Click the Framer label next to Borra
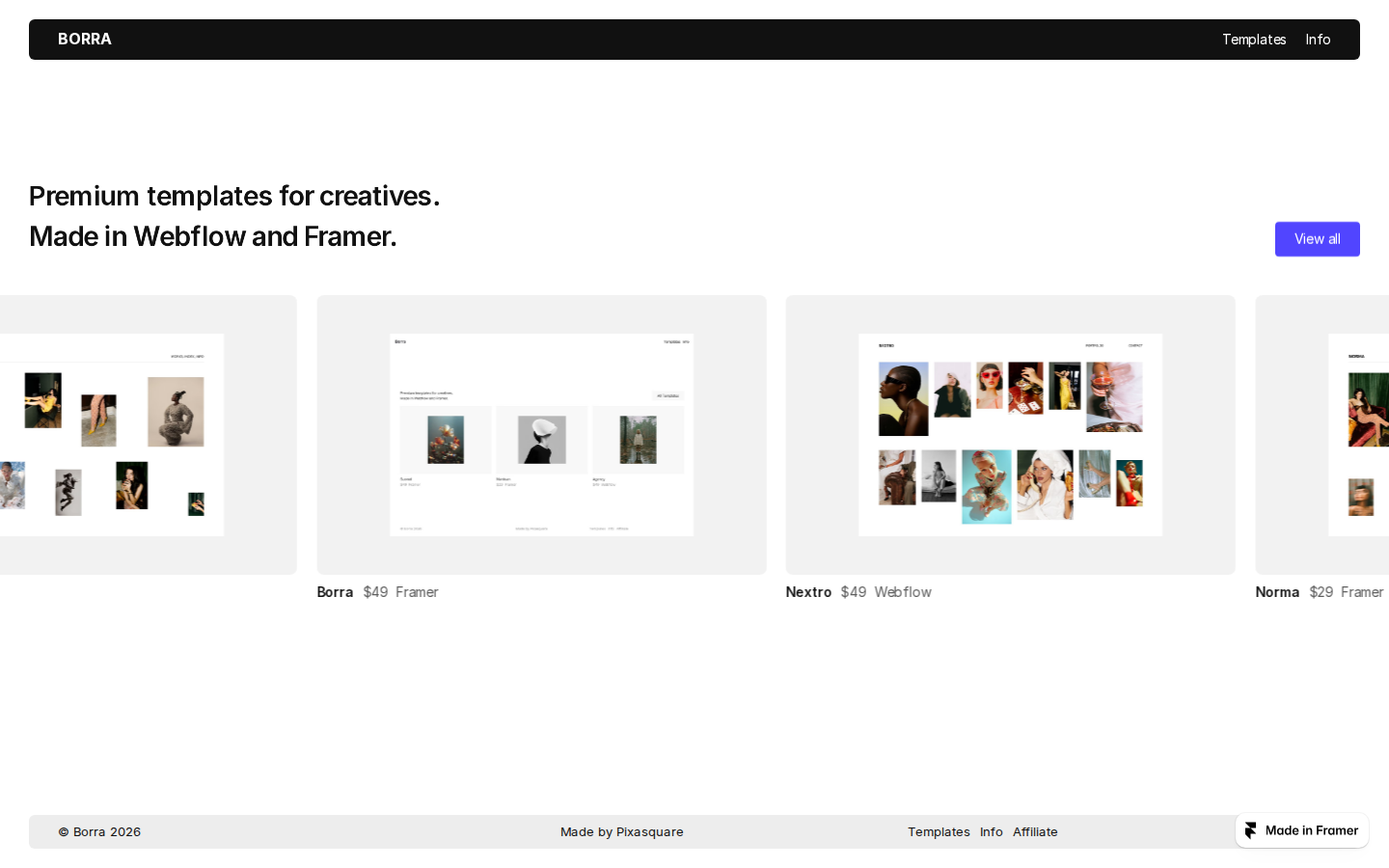This screenshot has height=868, width=1389. pyautogui.click(x=417, y=592)
